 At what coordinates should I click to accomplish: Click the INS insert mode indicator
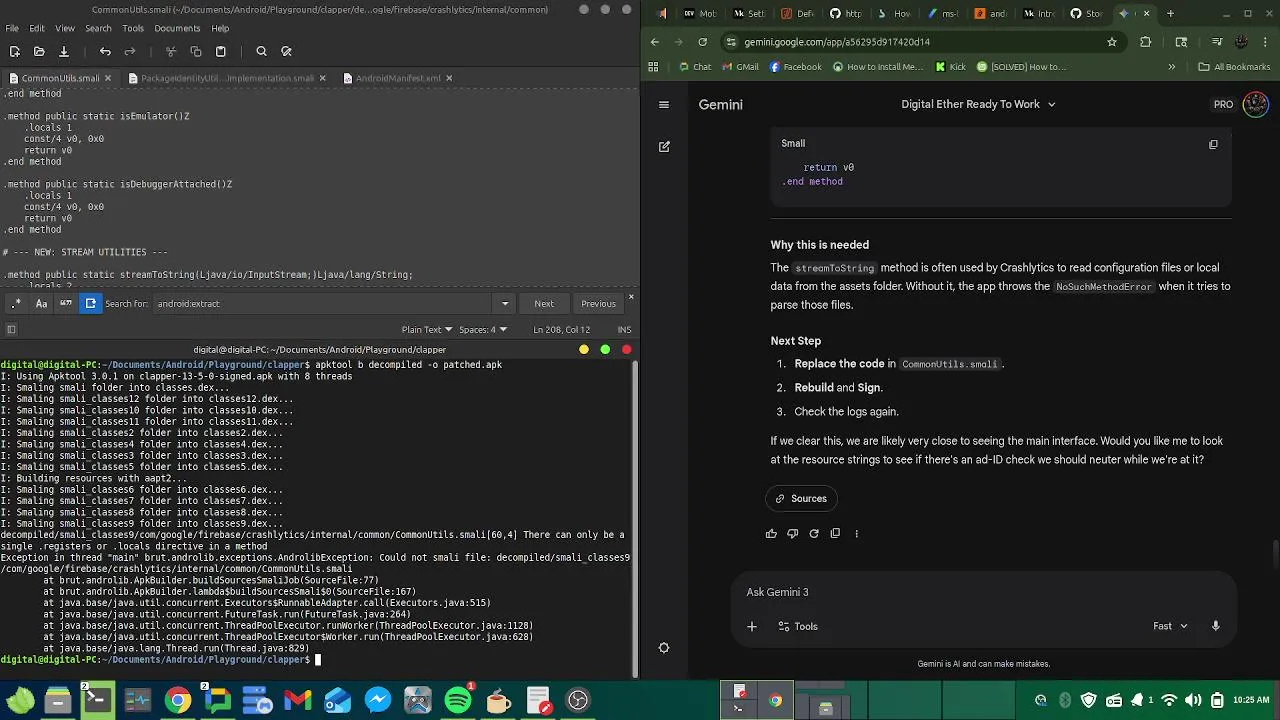(624, 330)
